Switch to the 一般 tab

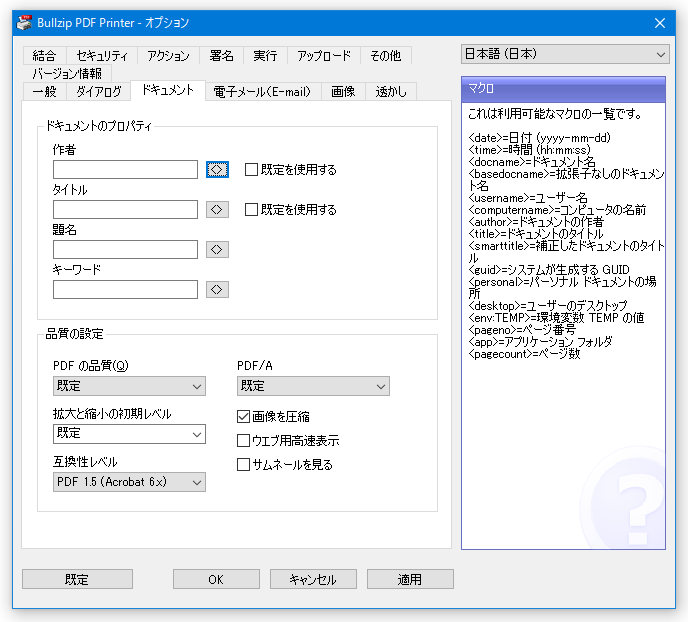click(x=44, y=91)
